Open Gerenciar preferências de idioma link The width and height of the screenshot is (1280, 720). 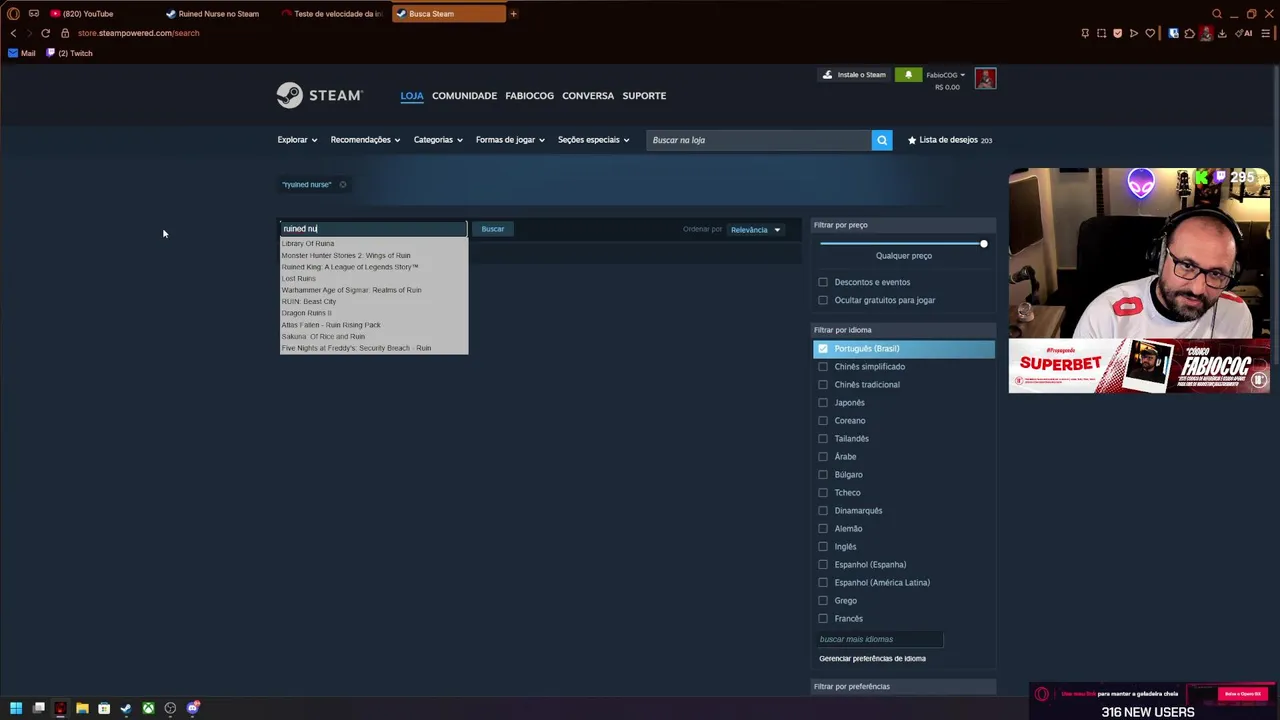(872, 658)
